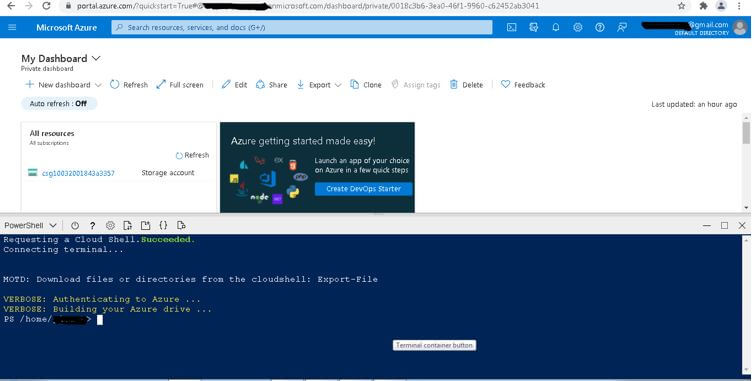756x381 pixels.
Task: Clone the dashboard
Action: pos(365,84)
